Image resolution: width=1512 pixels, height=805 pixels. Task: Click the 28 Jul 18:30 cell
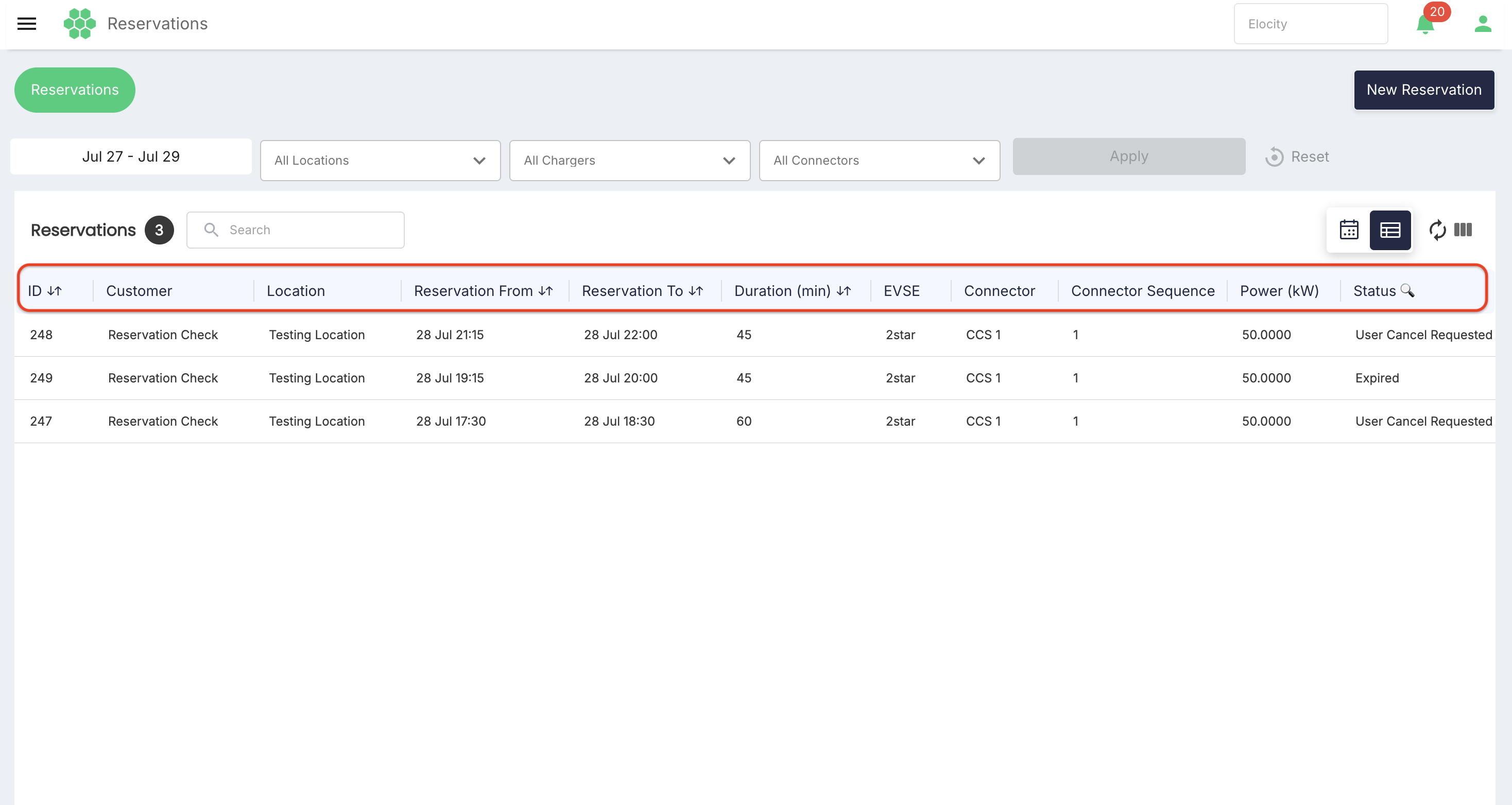click(x=619, y=421)
